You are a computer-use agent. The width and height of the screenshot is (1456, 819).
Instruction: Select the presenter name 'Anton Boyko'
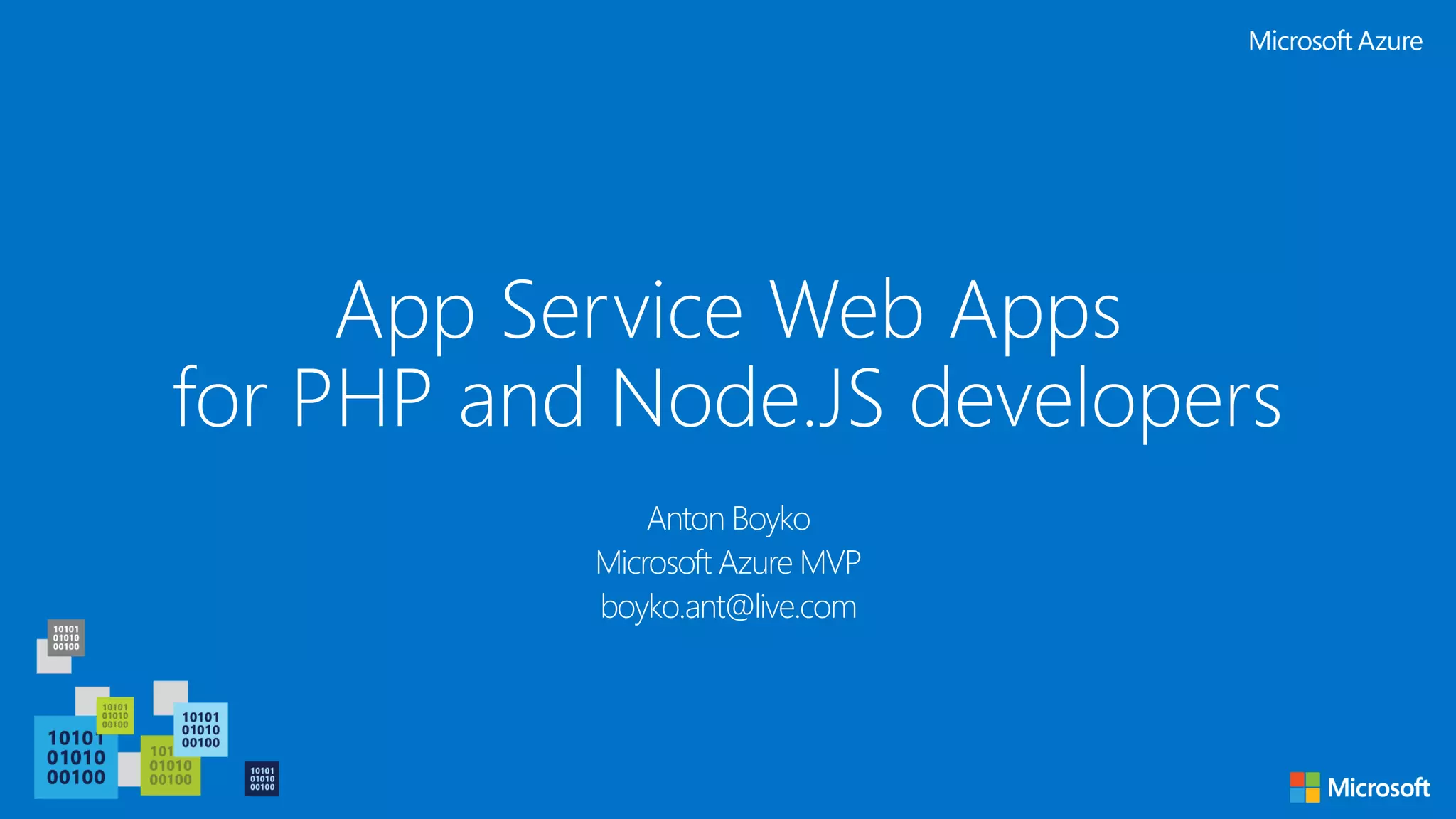click(728, 520)
